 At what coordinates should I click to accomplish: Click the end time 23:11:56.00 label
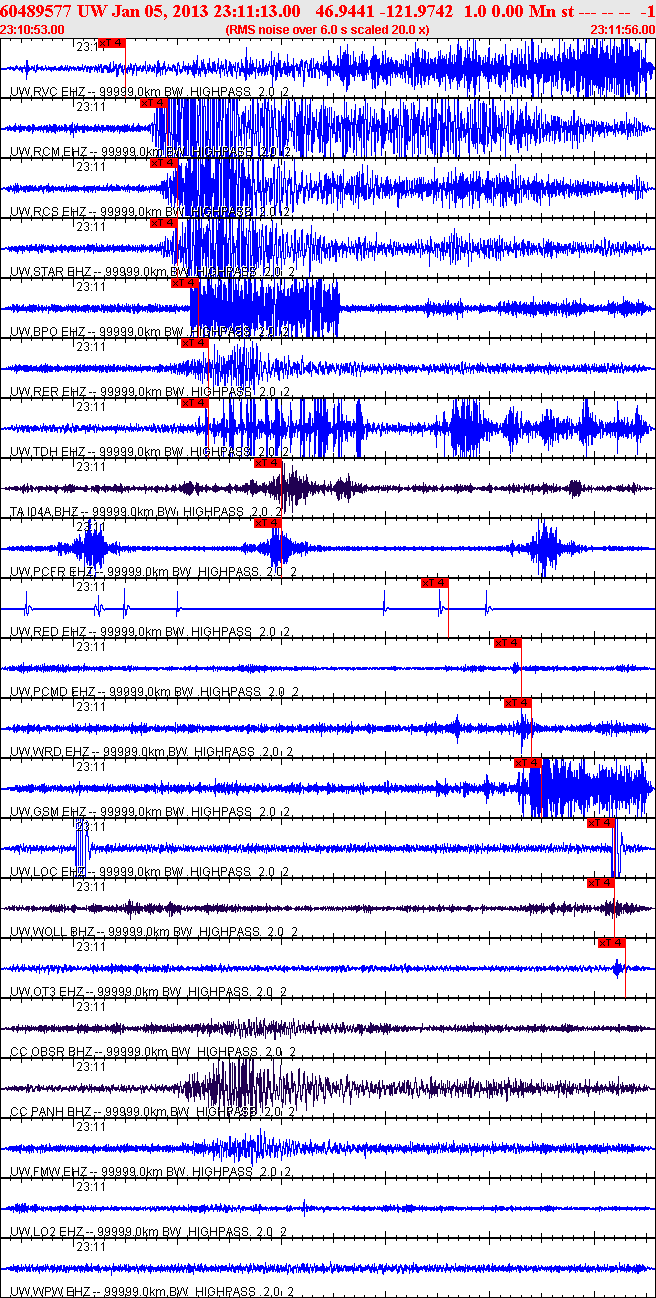[622, 30]
